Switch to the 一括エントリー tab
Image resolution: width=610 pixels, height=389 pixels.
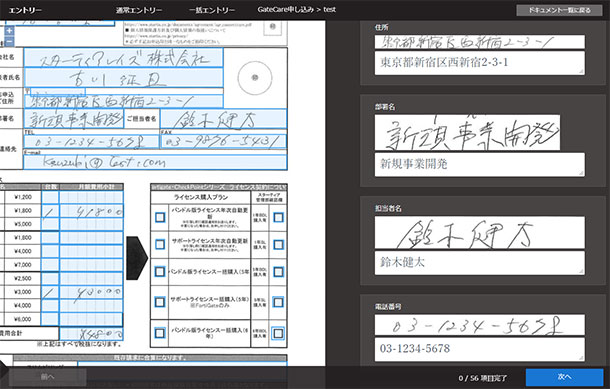(212, 10)
